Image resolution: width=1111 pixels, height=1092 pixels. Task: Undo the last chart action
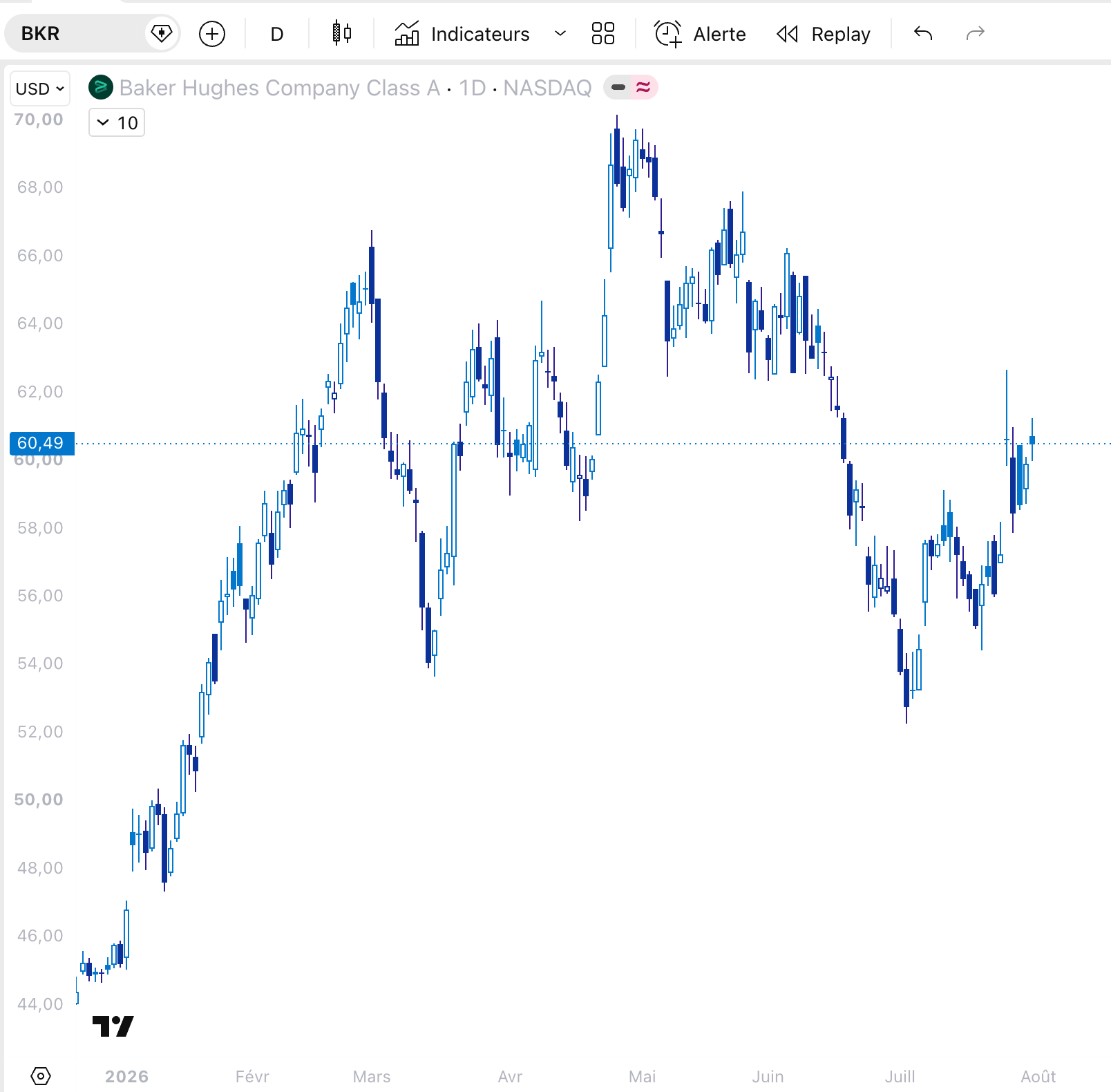pyautogui.click(x=923, y=34)
